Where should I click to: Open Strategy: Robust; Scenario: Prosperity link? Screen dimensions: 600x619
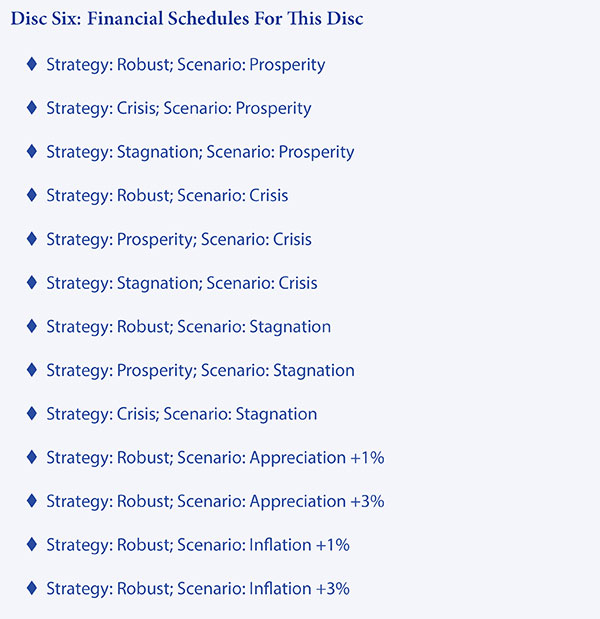(x=186, y=65)
